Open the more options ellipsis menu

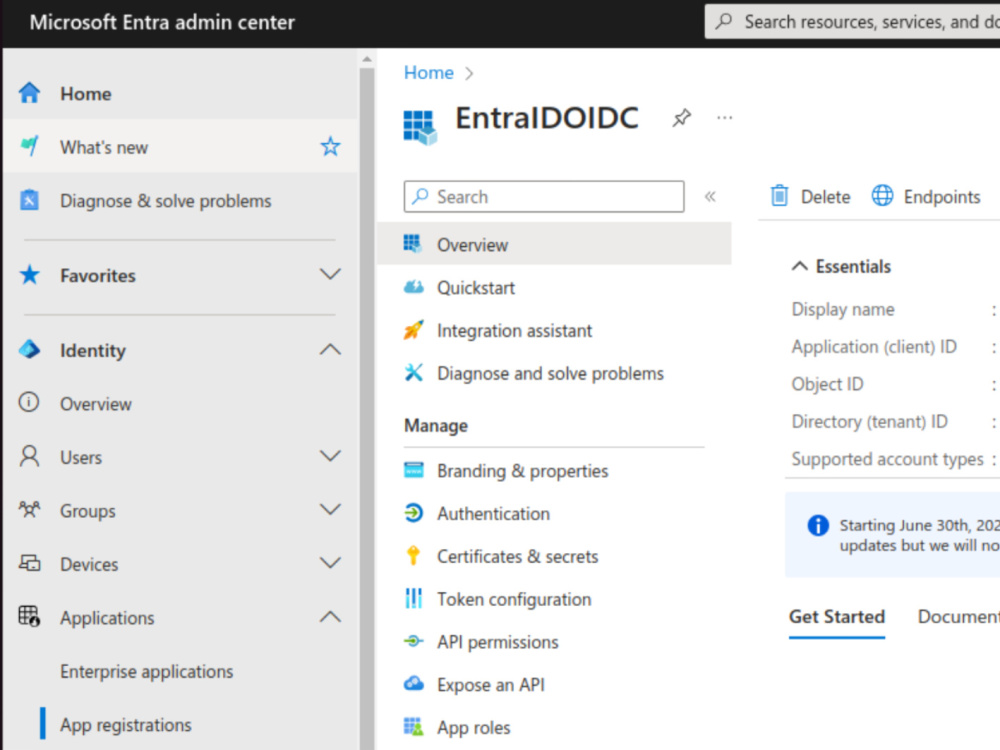pyautogui.click(x=724, y=118)
